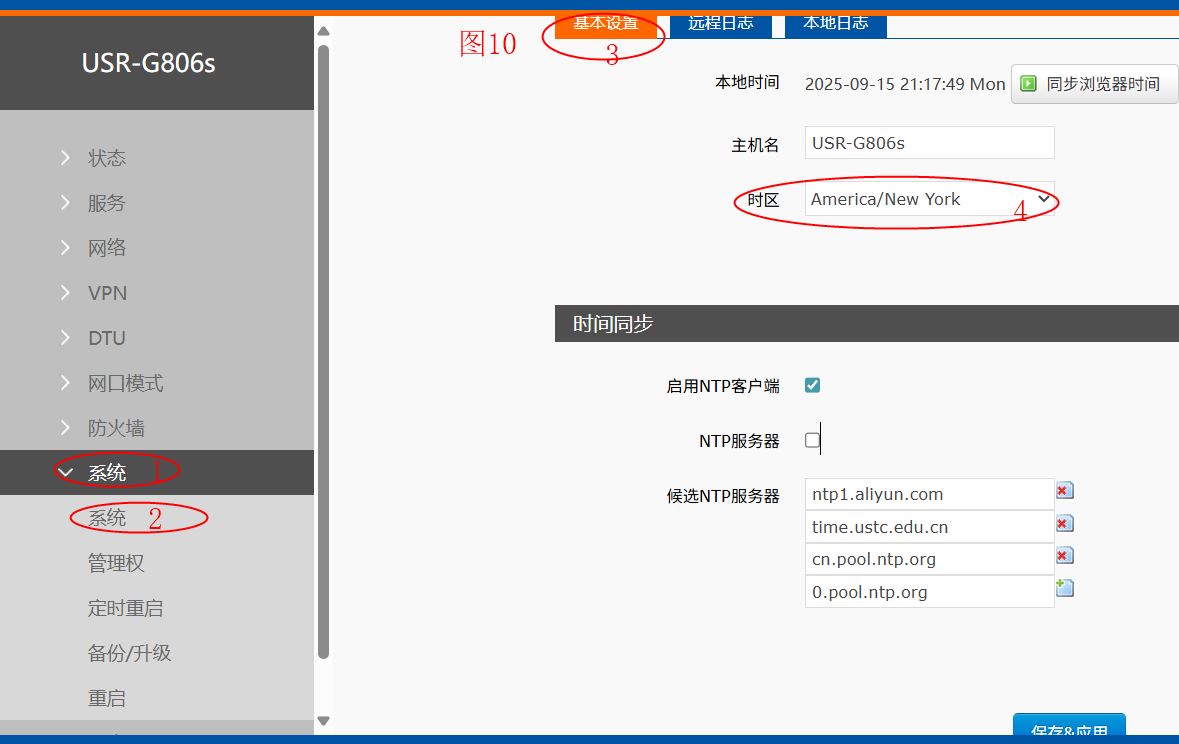This screenshot has height=744, width=1179.
Task: Delete the time.ustc.edu.cn server entry
Action: click(x=1064, y=524)
